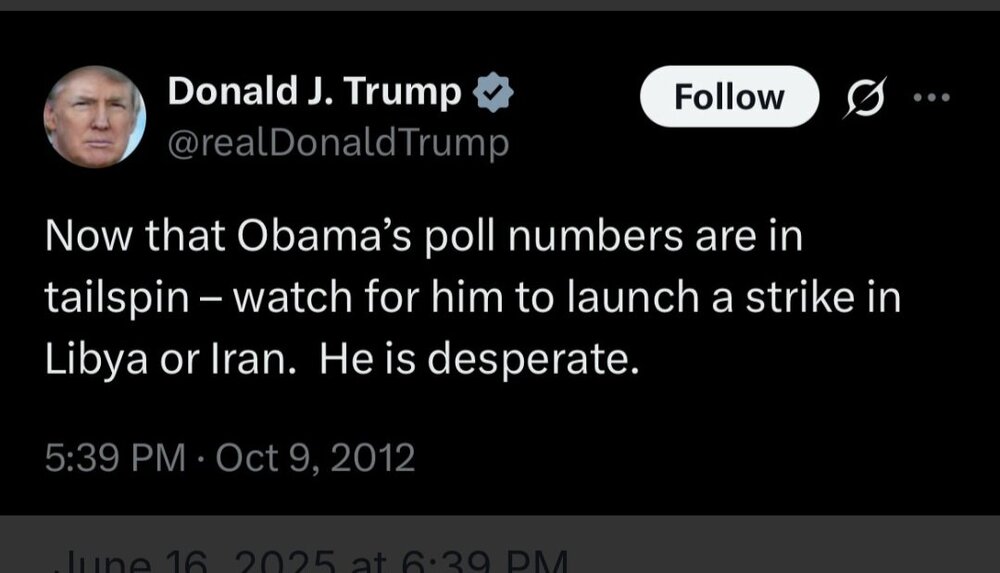Click the @realDonaldTrump handle
Screen dimensions: 1000x573
coord(338,144)
